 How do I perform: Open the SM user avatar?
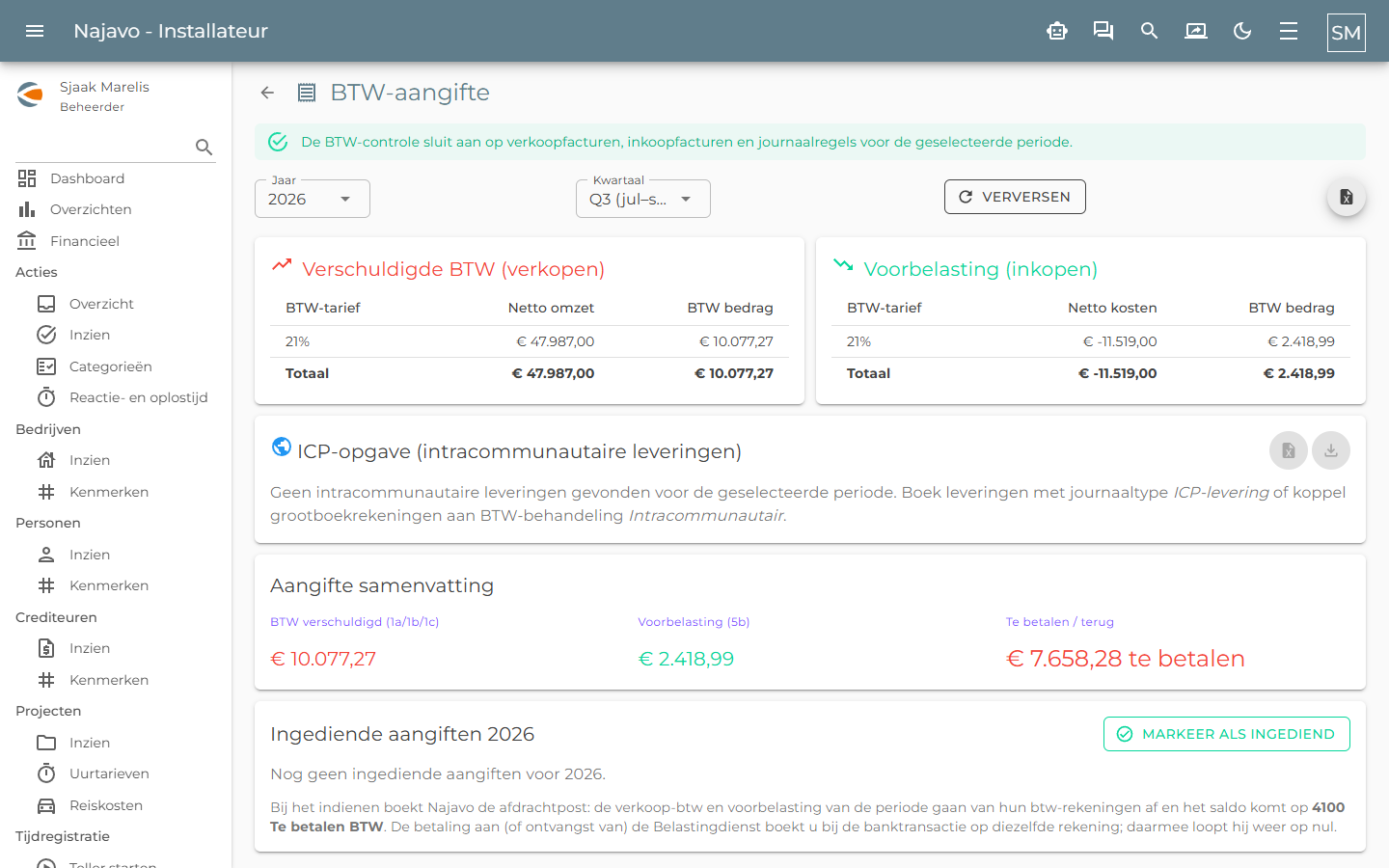click(x=1346, y=32)
